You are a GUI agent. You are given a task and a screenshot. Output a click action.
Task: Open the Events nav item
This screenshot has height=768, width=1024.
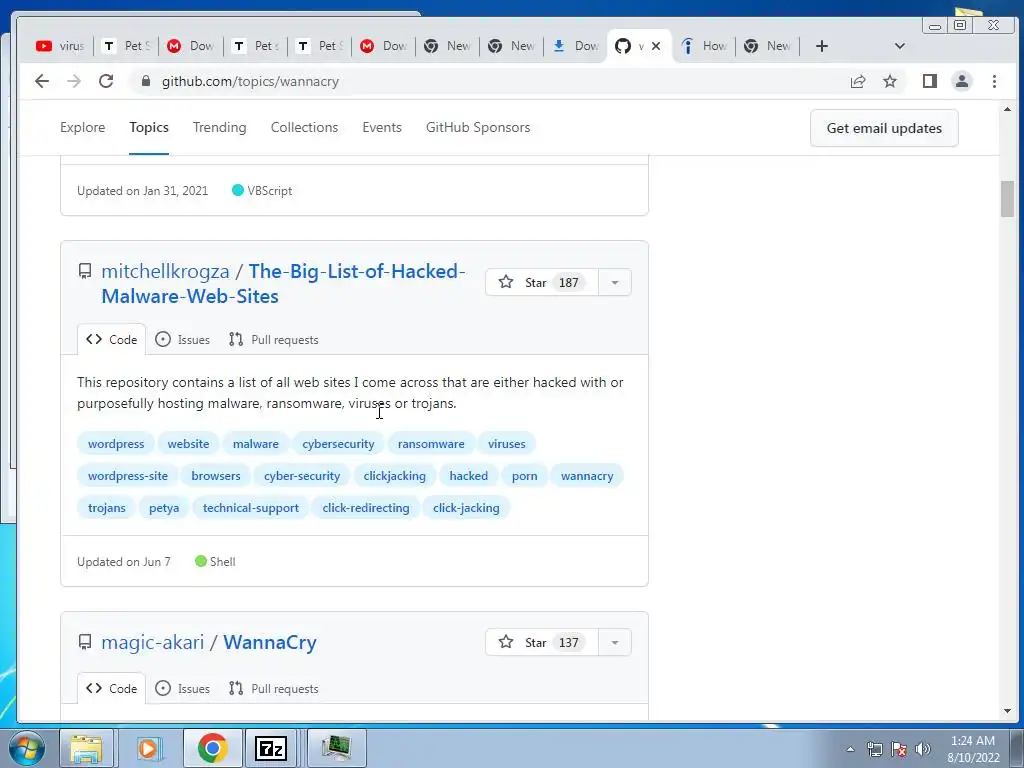click(x=382, y=127)
